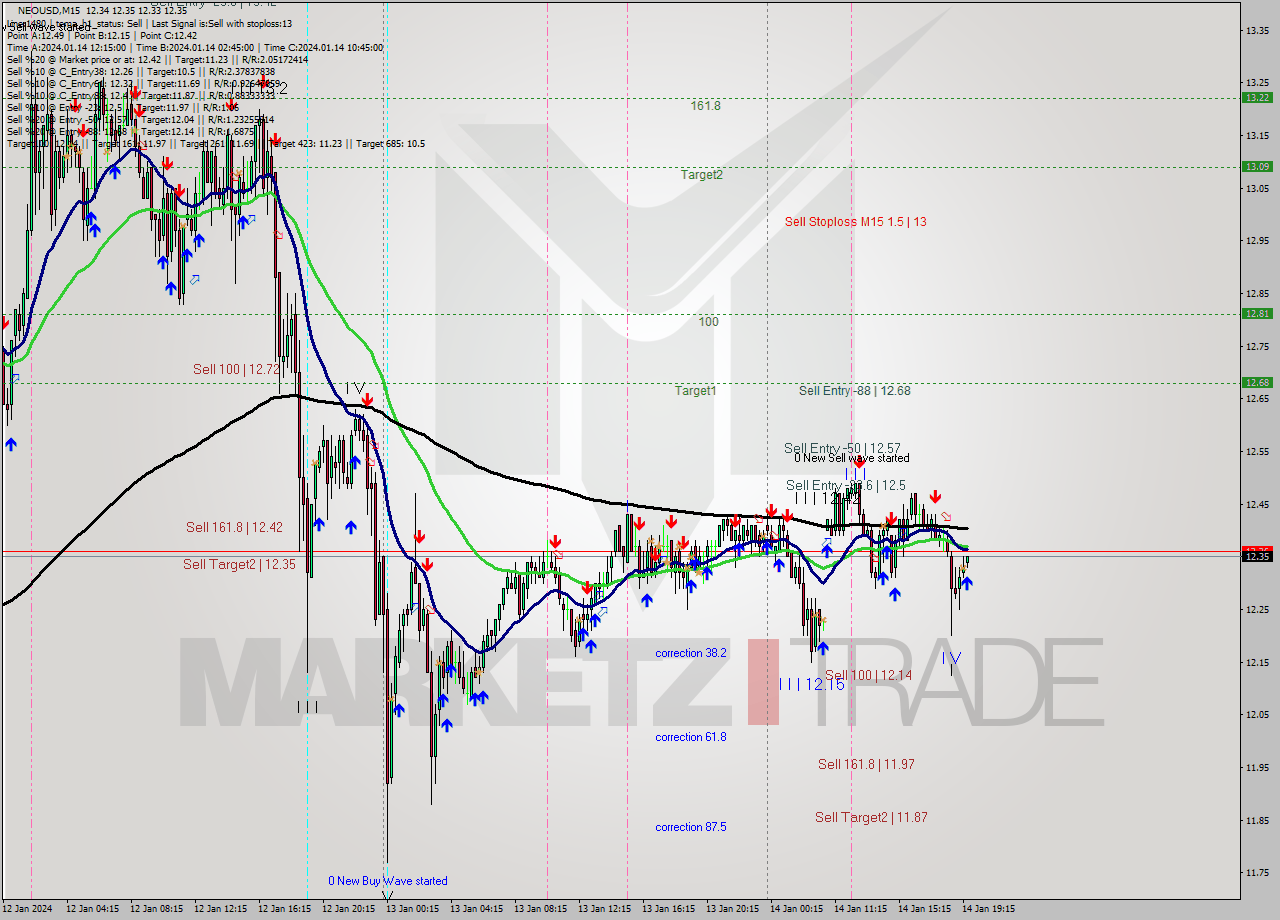
Task: Select the 'Sell 100 | 12.14' label
Action: pyautogui.click(x=868, y=675)
